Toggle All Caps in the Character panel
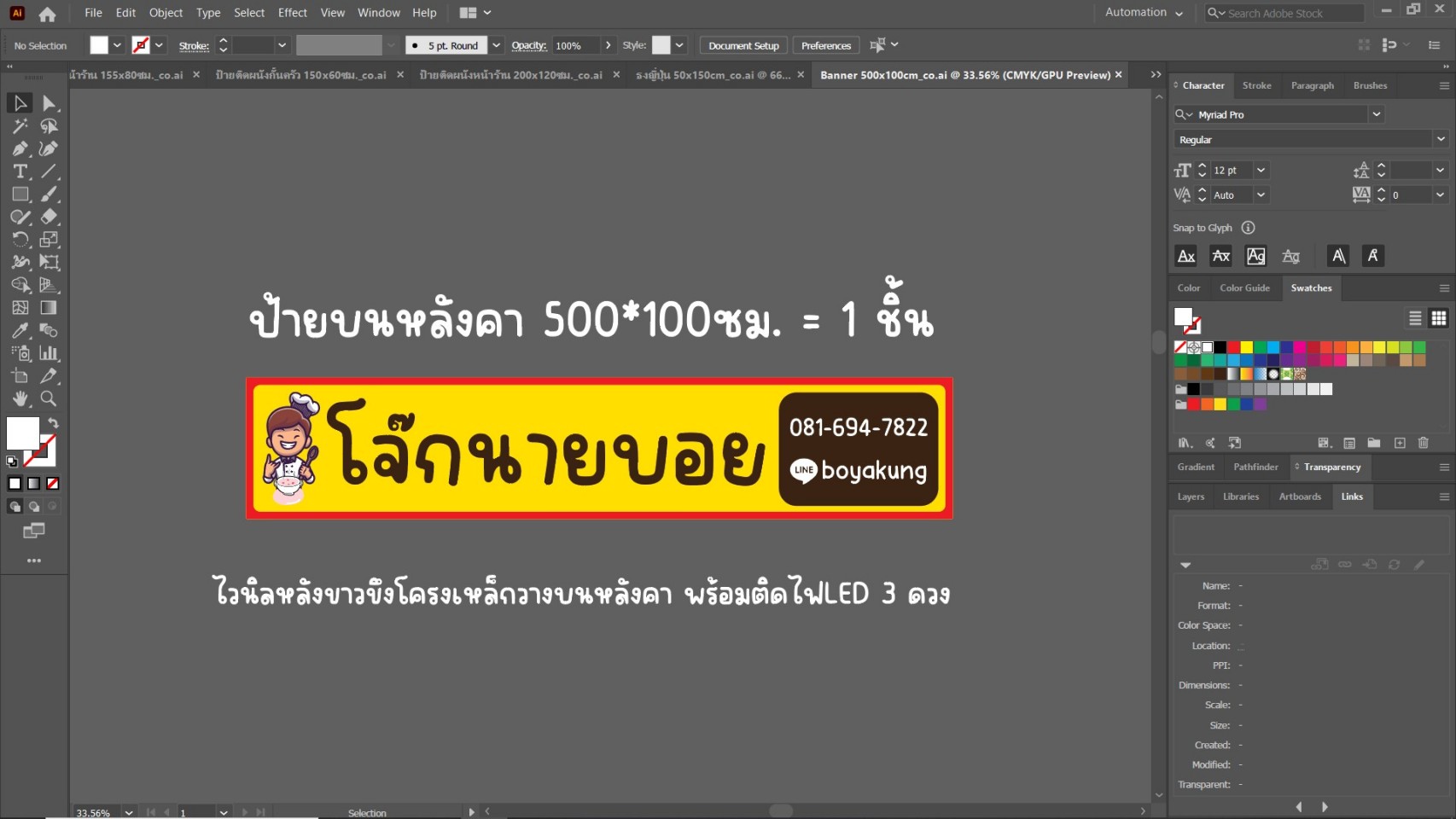Viewport: 1456px width, 819px height. tap(1185, 255)
